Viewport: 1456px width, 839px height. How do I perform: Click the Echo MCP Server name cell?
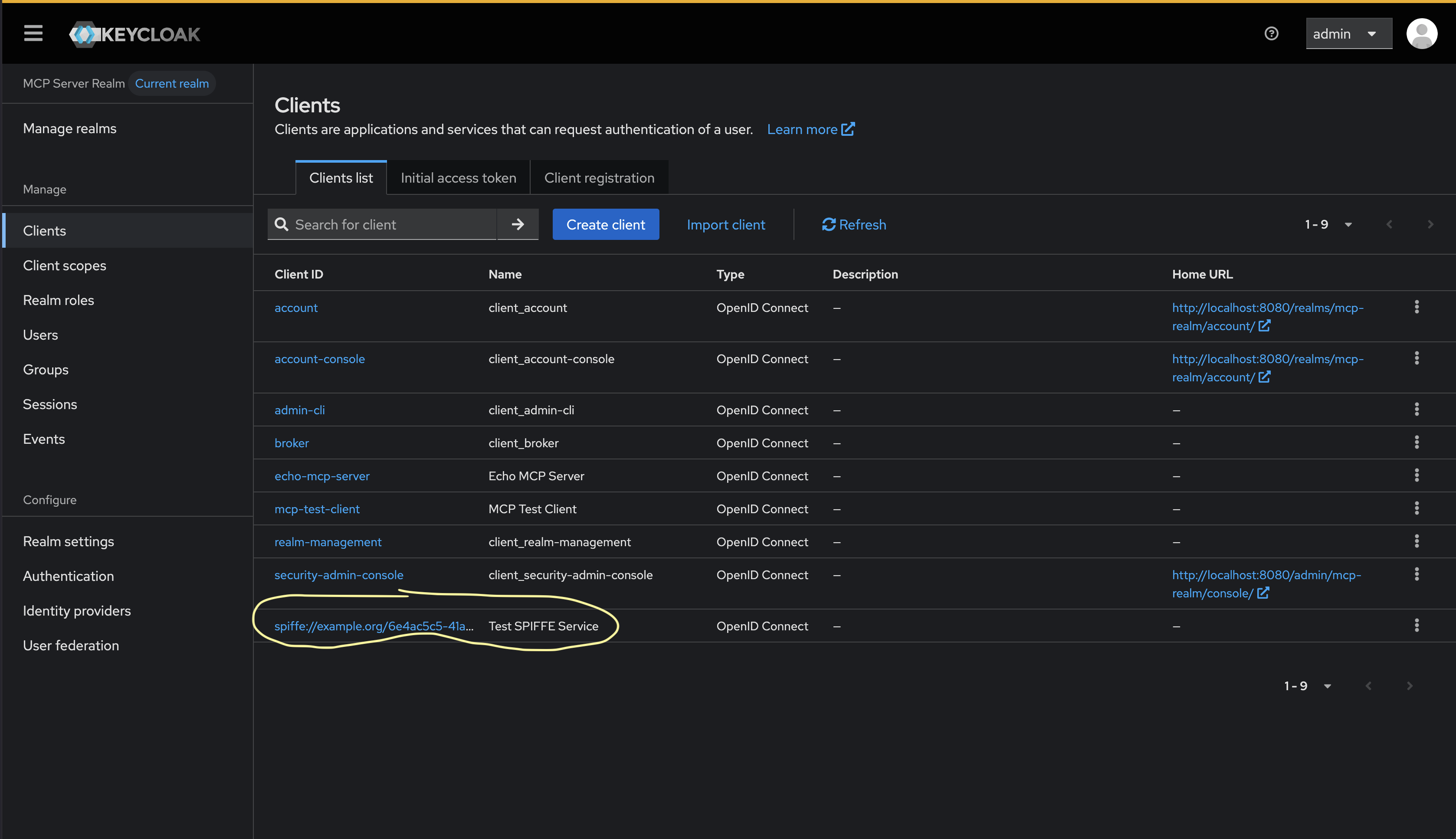[x=536, y=476]
